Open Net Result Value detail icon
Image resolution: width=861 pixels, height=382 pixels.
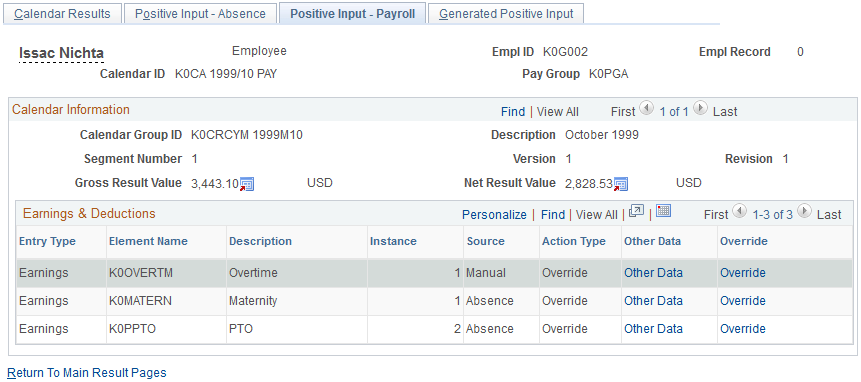(x=620, y=184)
